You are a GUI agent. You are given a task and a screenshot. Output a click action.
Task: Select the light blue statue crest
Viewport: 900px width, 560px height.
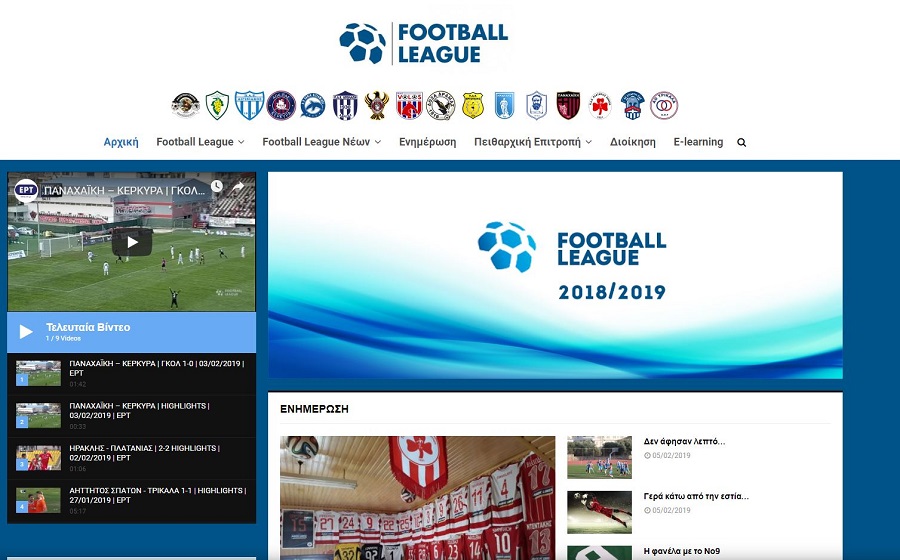coord(505,106)
